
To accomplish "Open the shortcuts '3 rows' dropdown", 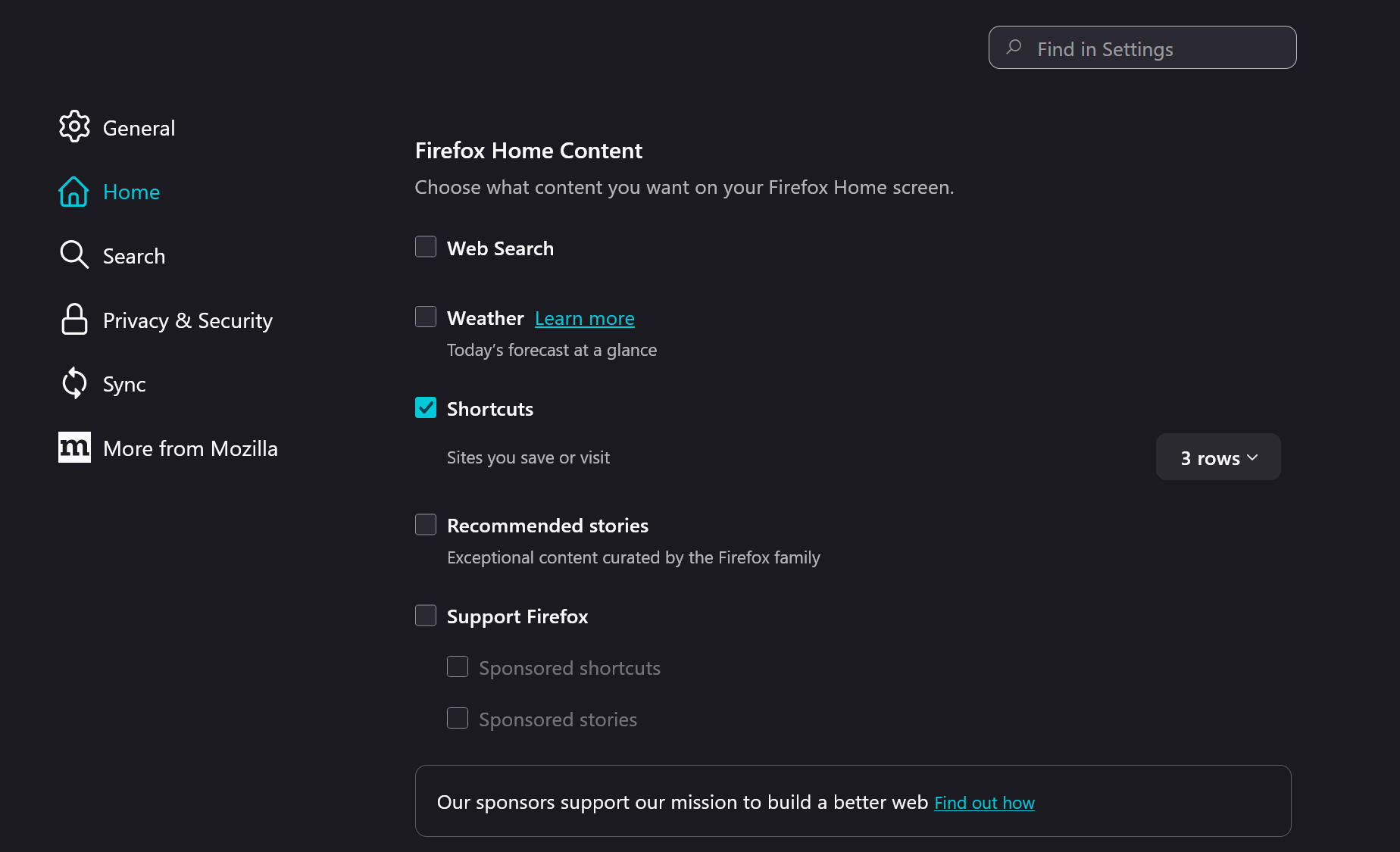I will point(1218,457).
